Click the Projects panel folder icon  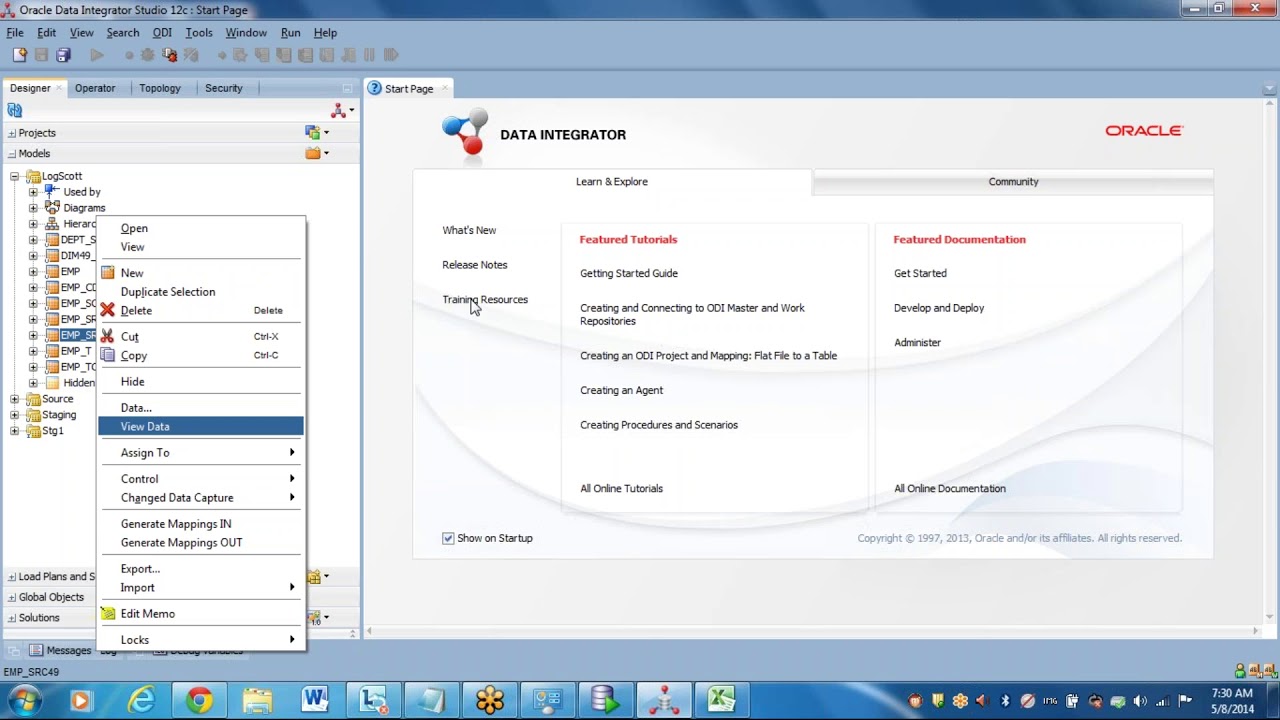point(315,133)
